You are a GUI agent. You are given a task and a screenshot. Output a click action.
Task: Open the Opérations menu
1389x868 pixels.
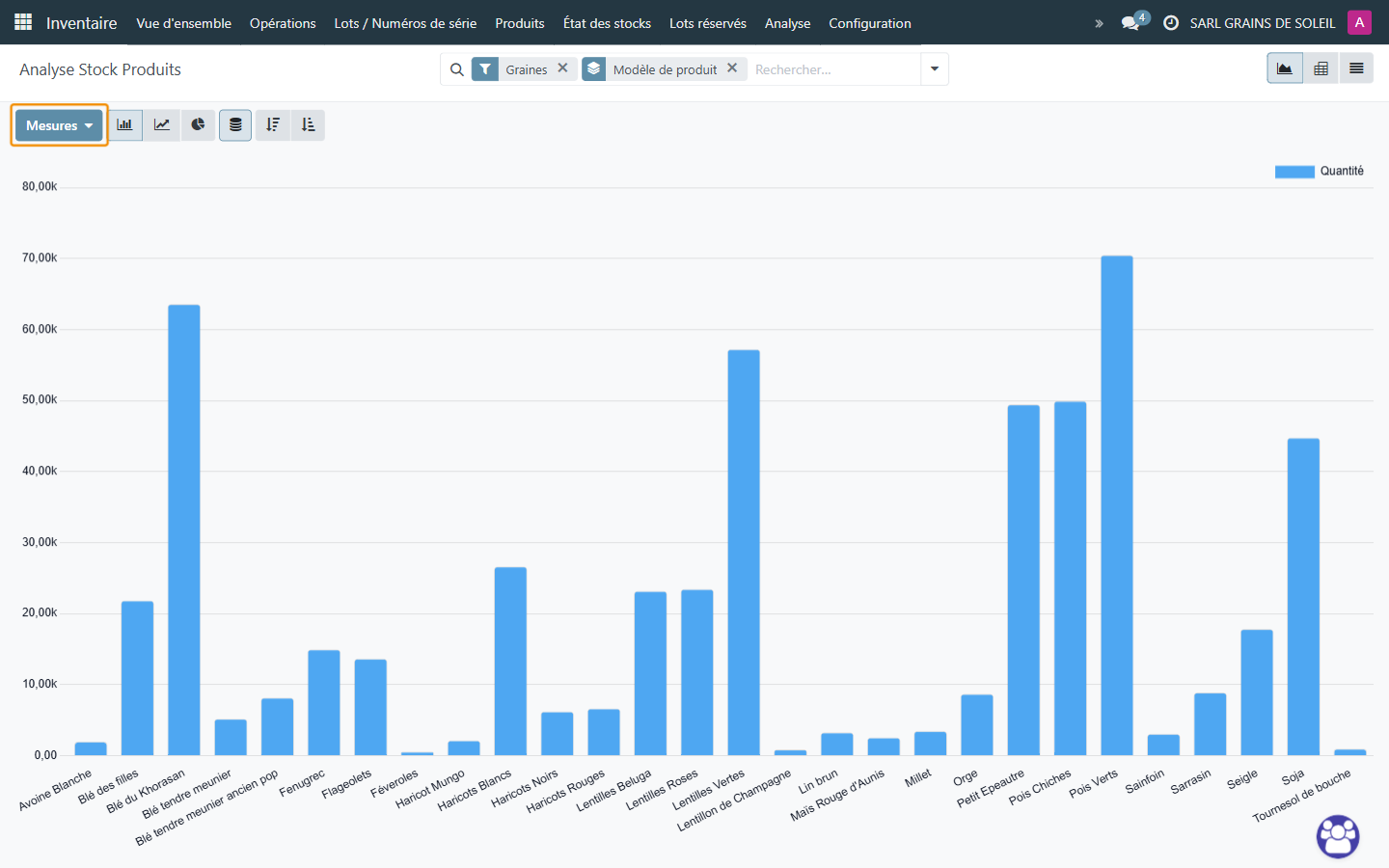coord(283,23)
